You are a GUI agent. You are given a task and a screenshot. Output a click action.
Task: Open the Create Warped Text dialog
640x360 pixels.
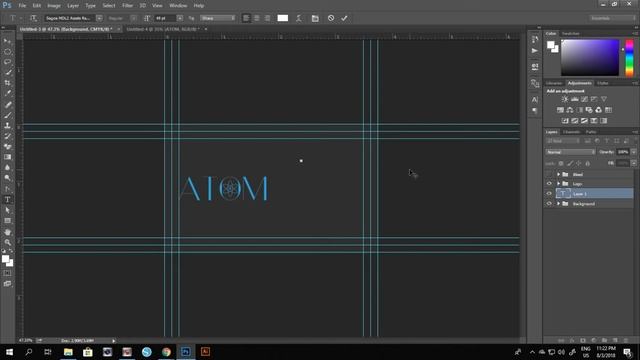coord(299,18)
